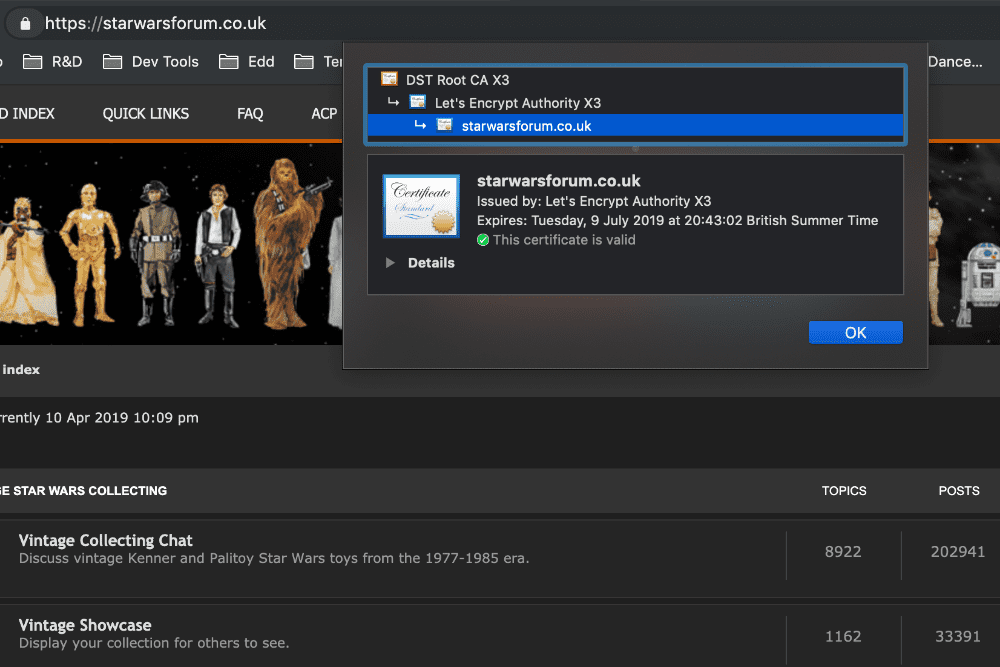Click the Dance... bookmark item
This screenshot has height=667, width=1000.
click(955, 62)
